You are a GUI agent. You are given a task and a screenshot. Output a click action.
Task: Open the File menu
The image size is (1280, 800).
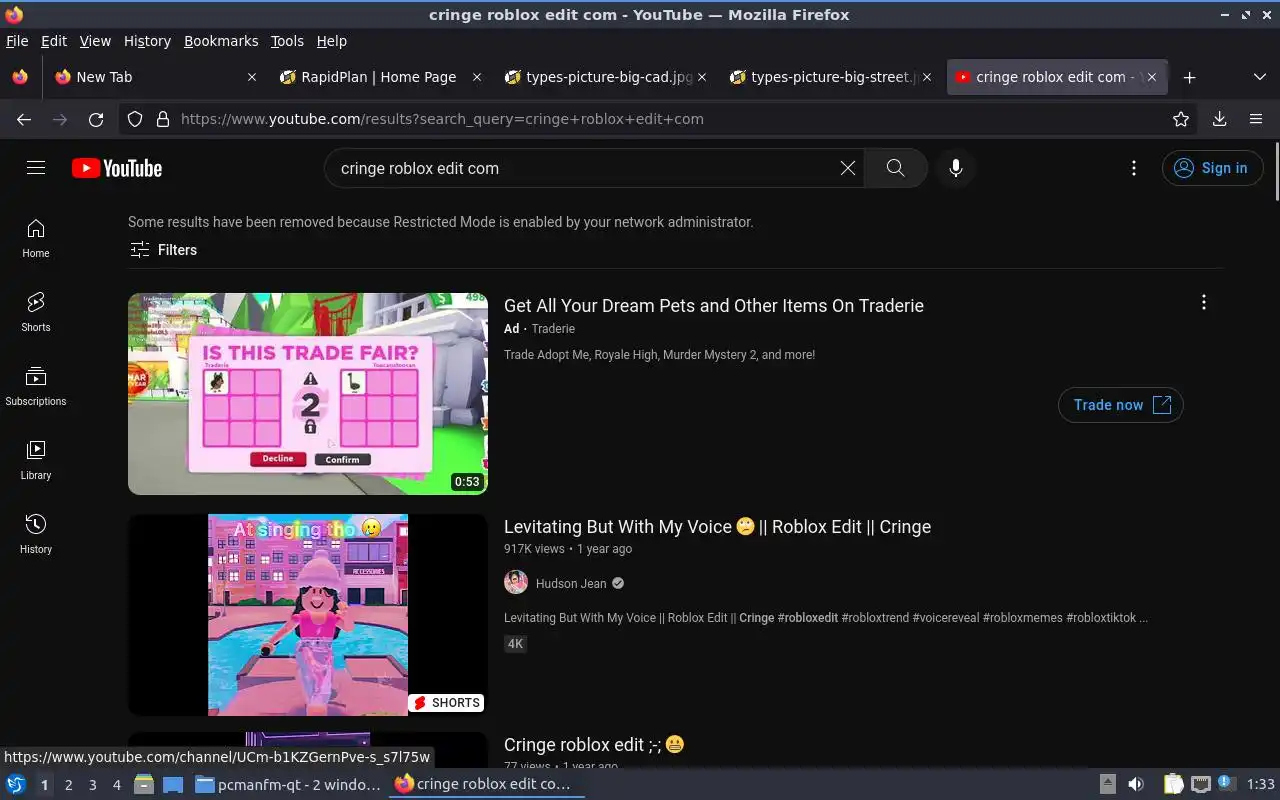click(x=17, y=41)
